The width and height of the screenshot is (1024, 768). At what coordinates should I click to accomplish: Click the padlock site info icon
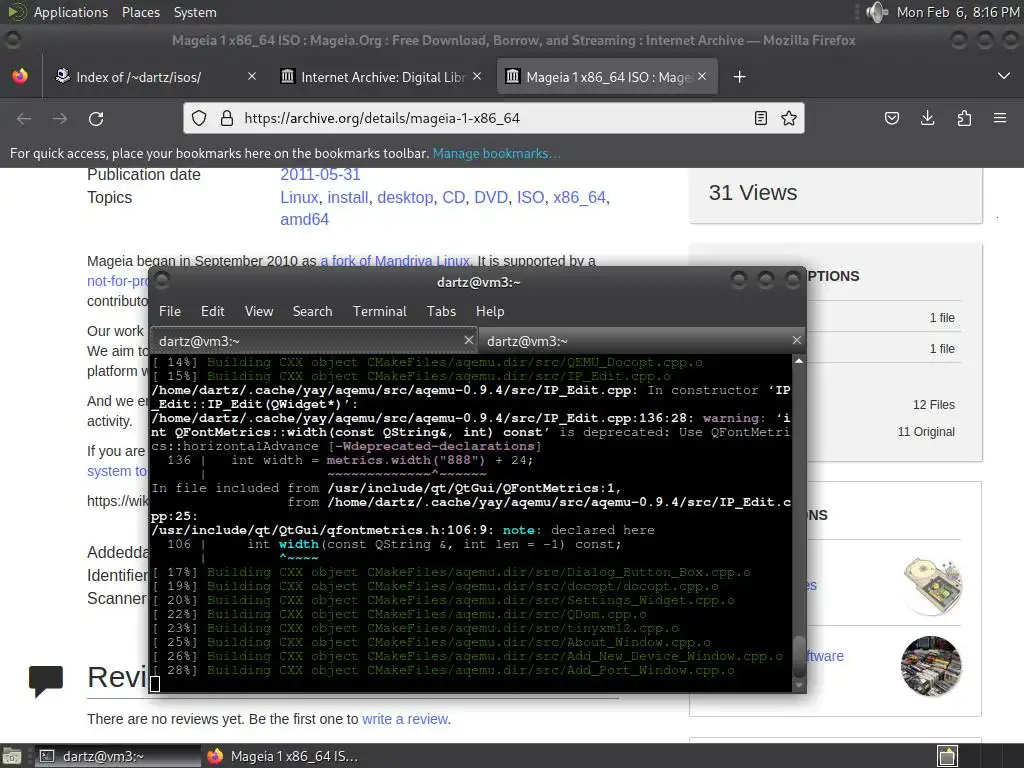(x=227, y=118)
